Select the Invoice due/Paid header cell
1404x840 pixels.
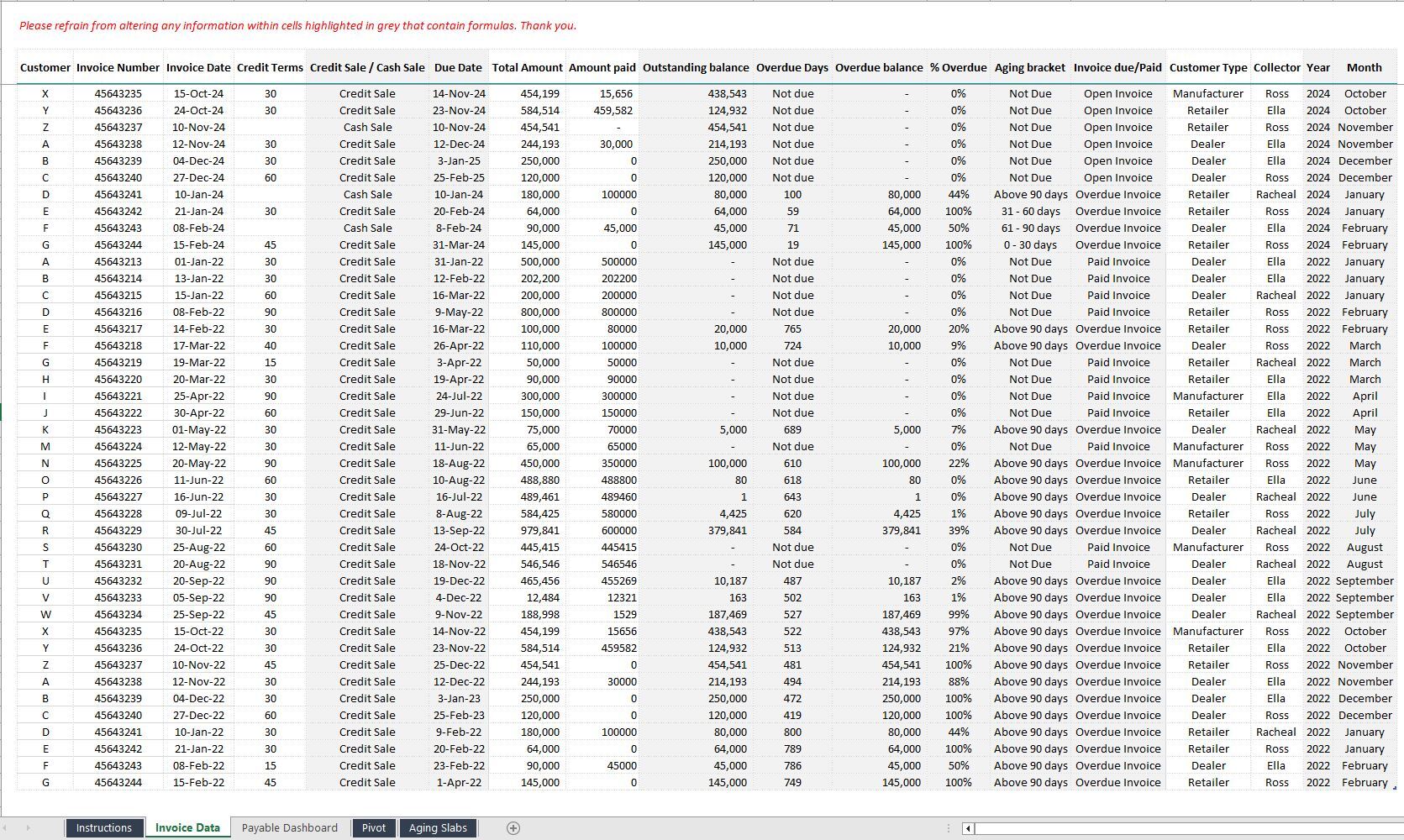[1118, 67]
